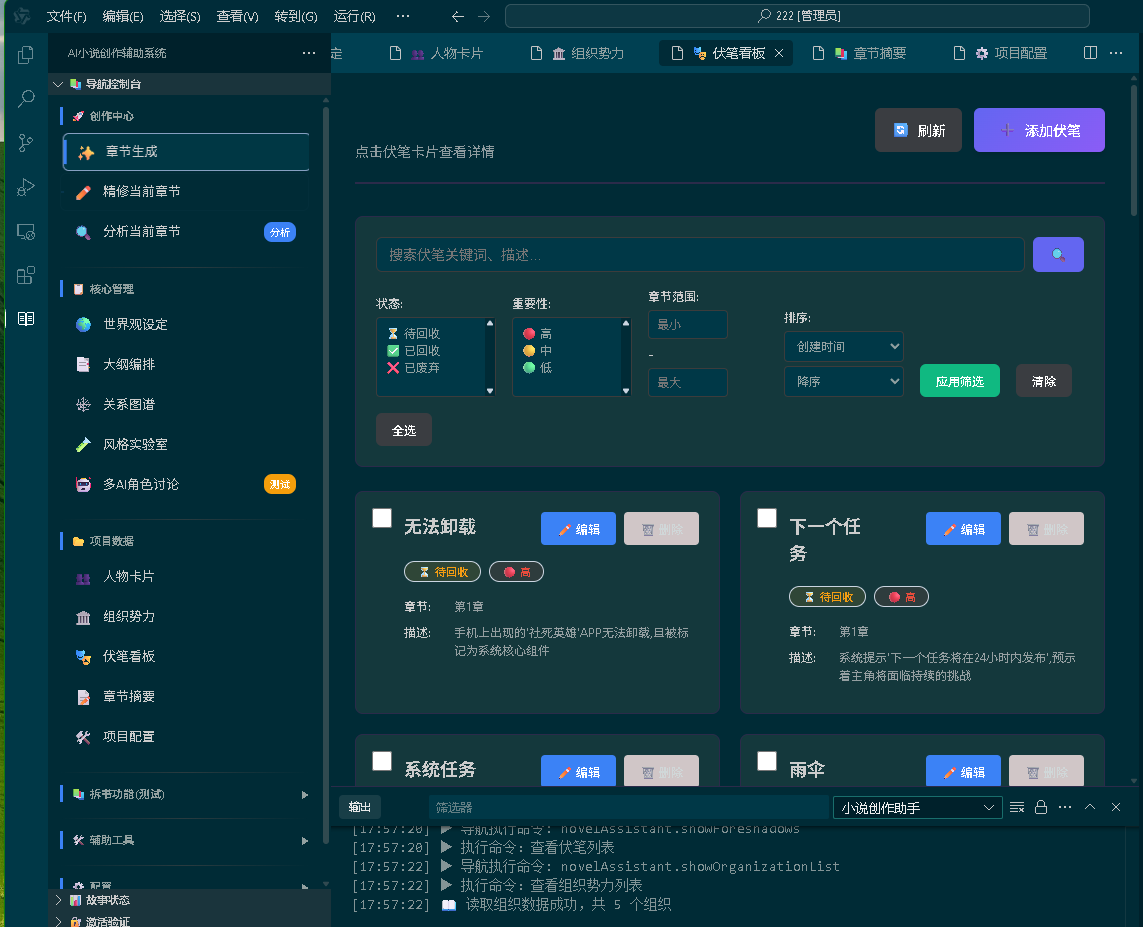The image size is (1143, 927).
Task: Click the blue search icon beside the foreshadow search box
Action: coord(1058,254)
